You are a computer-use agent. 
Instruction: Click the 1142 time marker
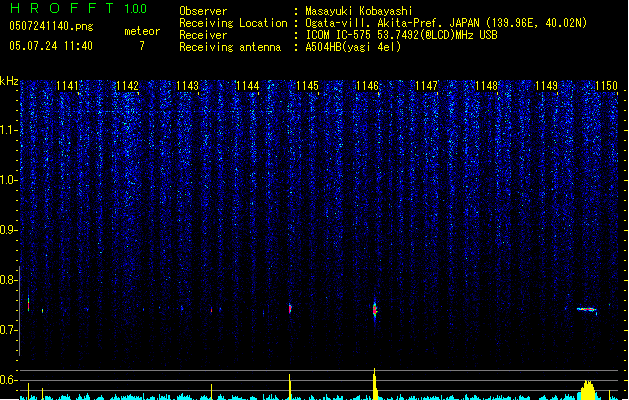pos(128,86)
